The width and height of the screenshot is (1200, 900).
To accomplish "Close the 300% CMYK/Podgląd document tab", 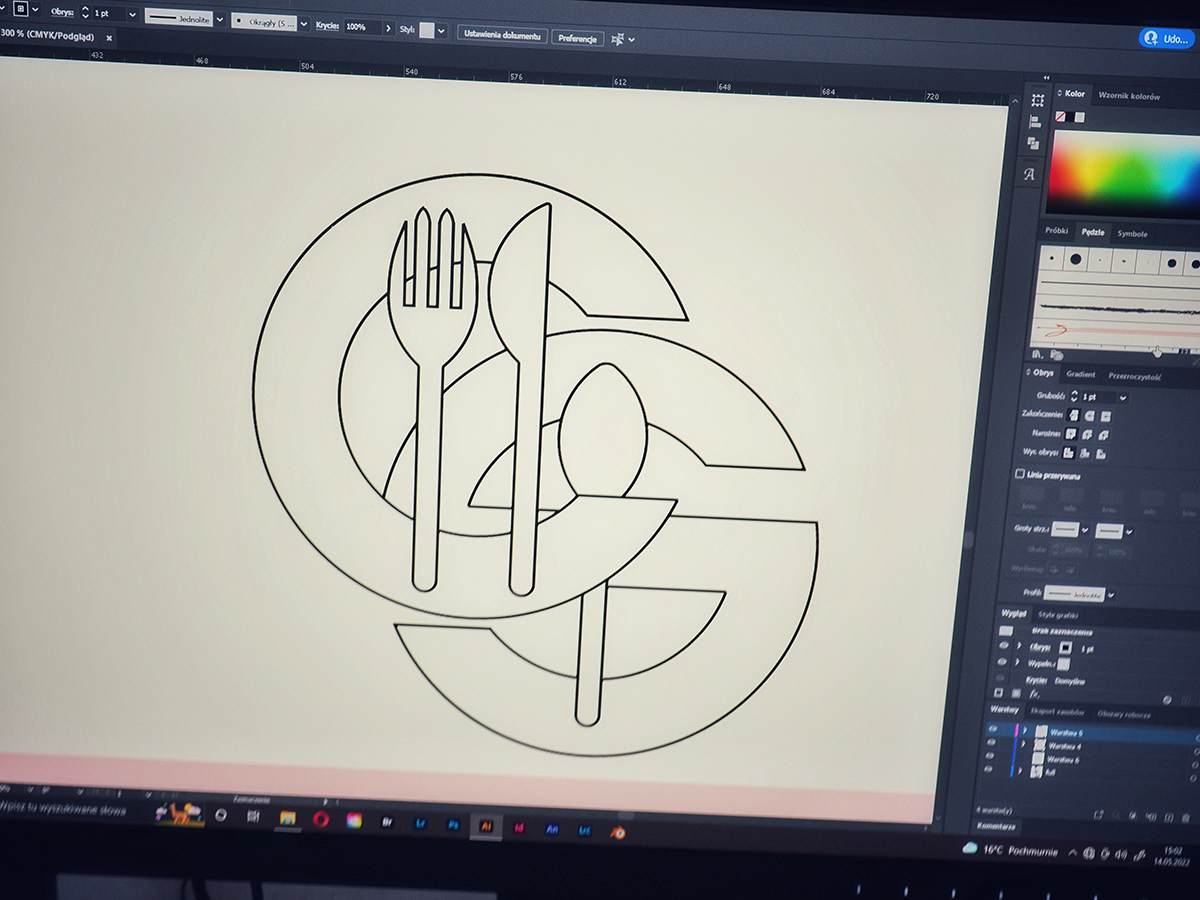I will [109, 38].
